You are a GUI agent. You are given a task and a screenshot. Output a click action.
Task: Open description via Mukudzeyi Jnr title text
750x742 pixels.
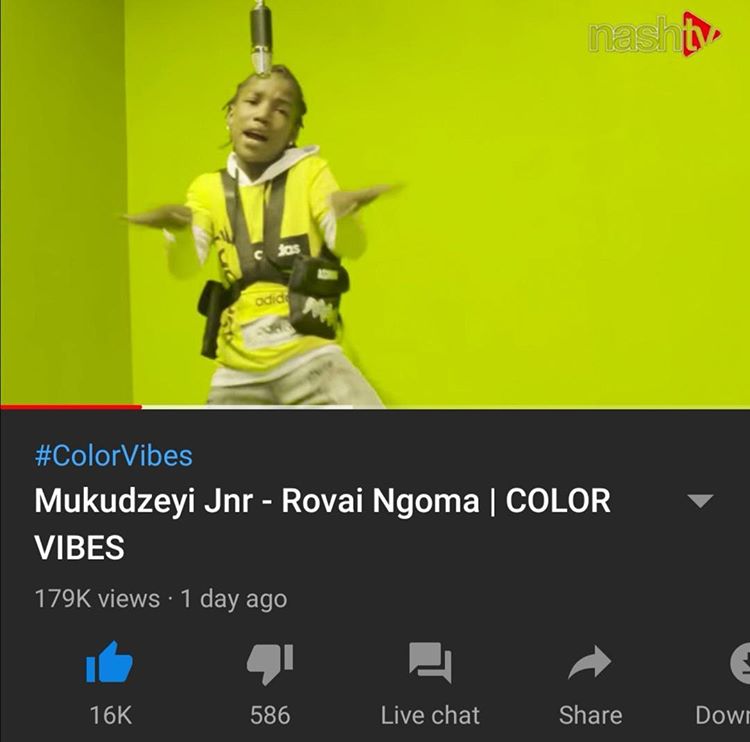[x=322, y=523]
